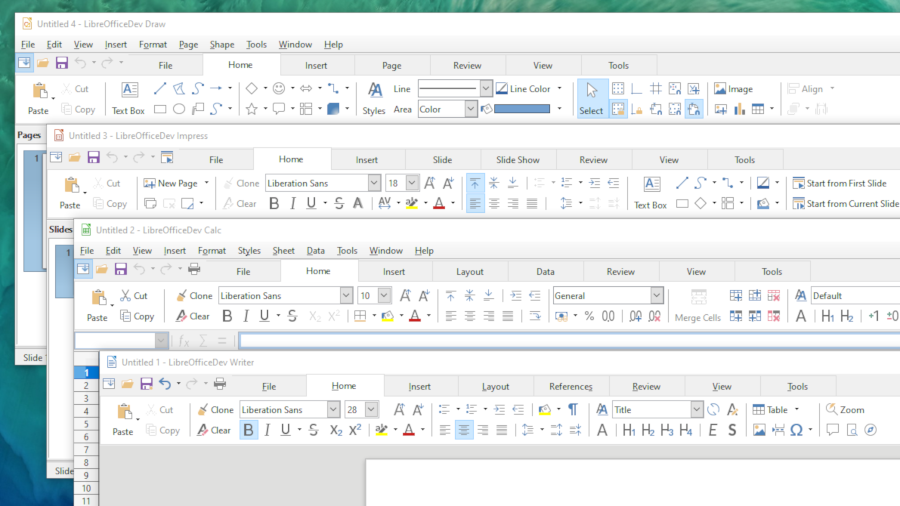Click Function Wizard fx icon in Calc
This screenshot has width=900, height=506.
[x=184, y=341]
